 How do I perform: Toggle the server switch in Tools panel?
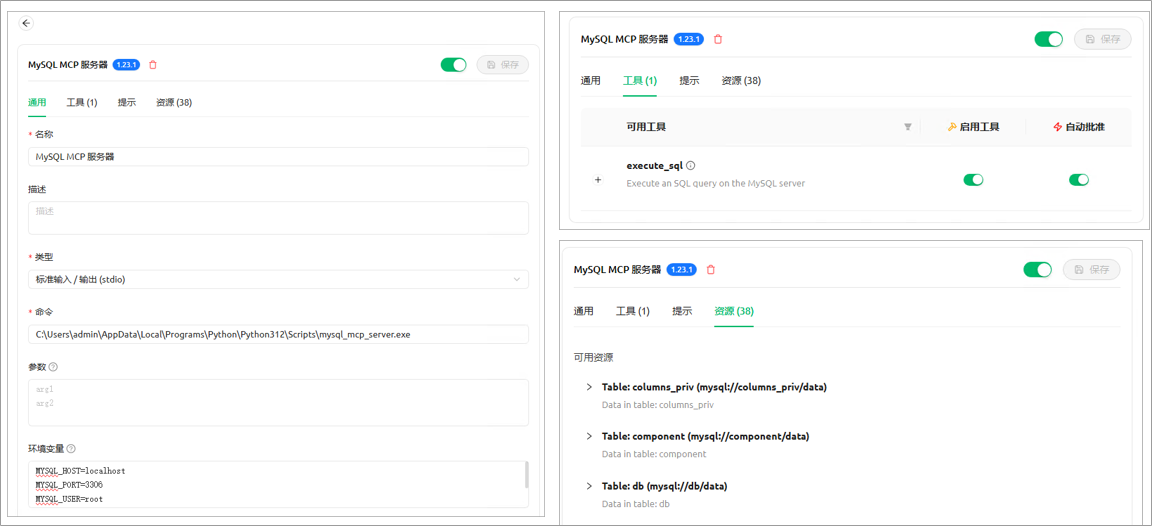pyautogui.click(x=1048, y=39)
